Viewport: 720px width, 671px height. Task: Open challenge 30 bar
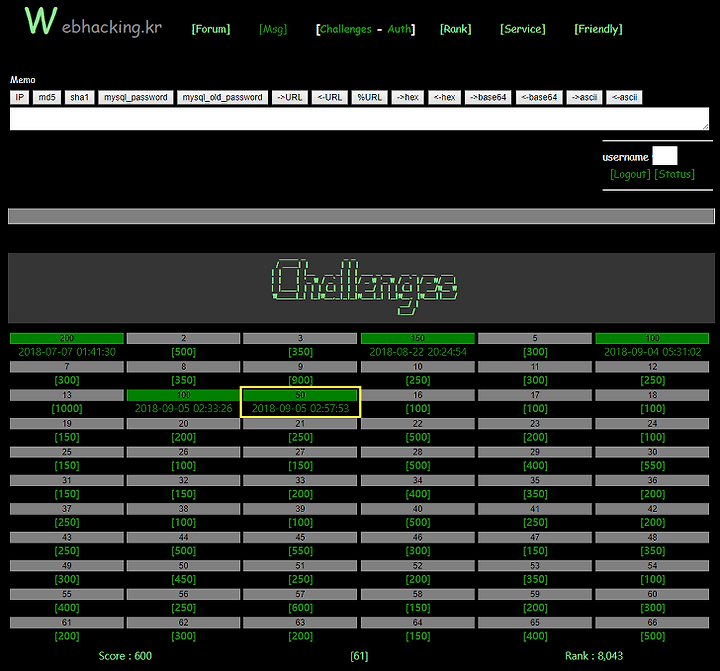coord(652,452)
